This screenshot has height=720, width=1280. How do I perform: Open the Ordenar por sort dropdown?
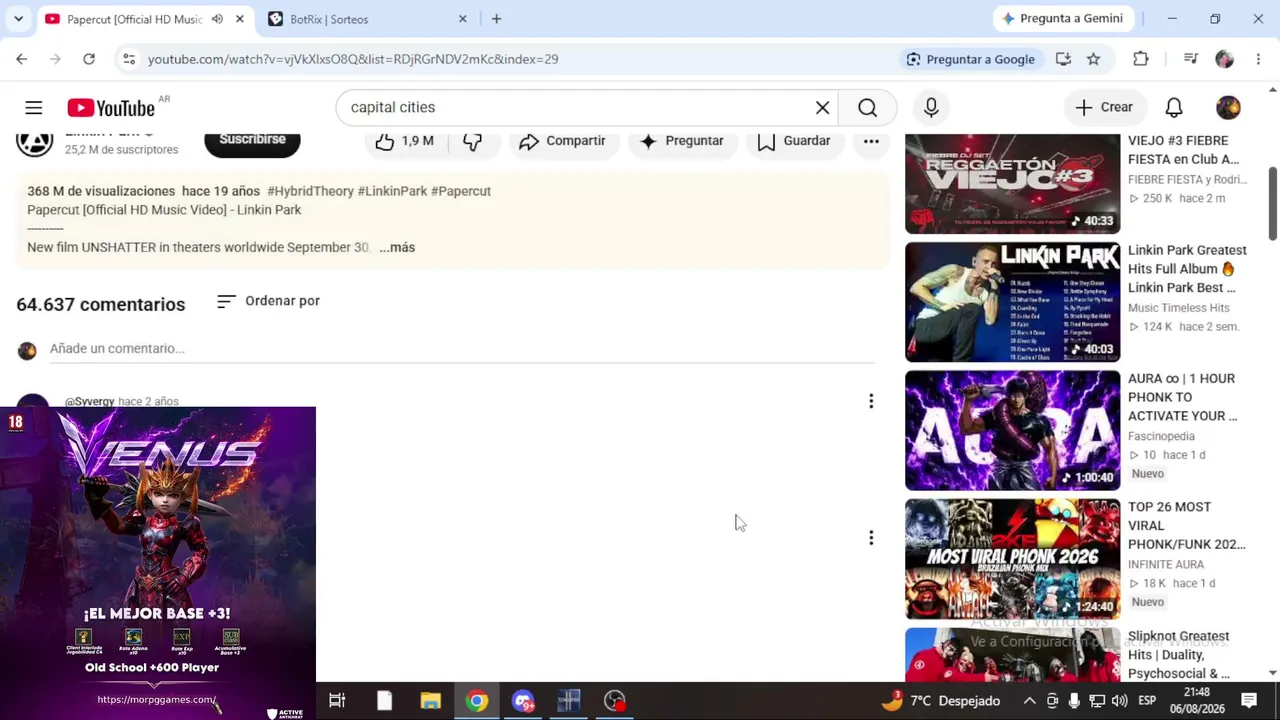pyautogui.click(x=268, y=301)
